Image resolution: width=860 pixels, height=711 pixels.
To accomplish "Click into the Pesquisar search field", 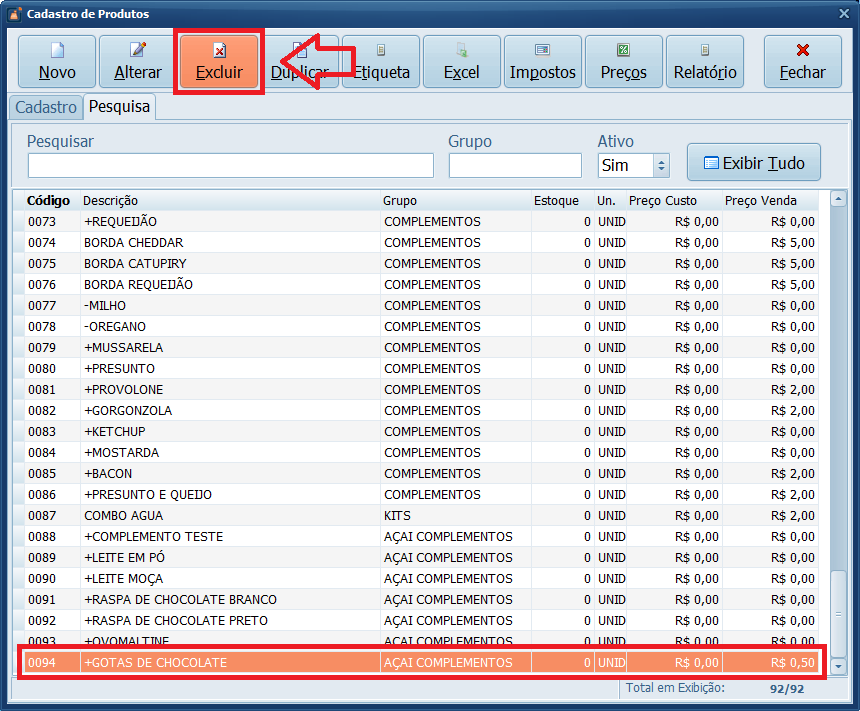I will 230,166.
